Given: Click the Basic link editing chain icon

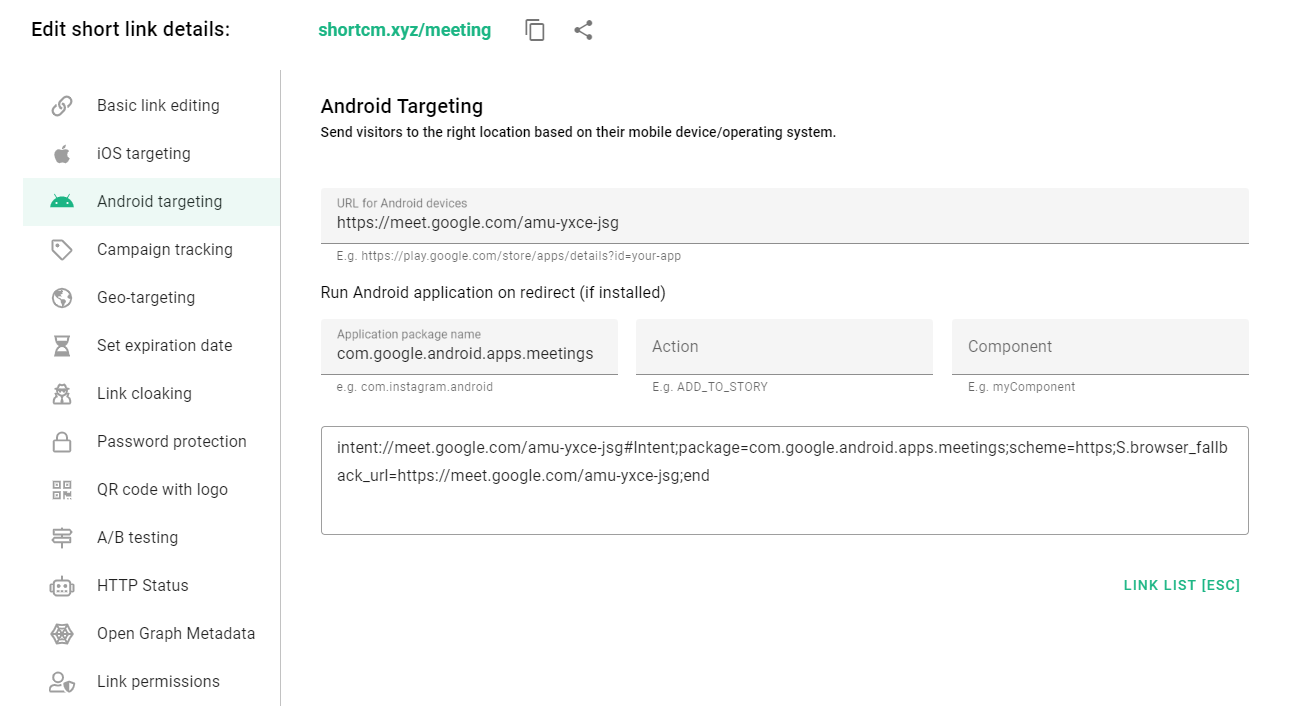Looking at the screenshot, I should 61,105.
